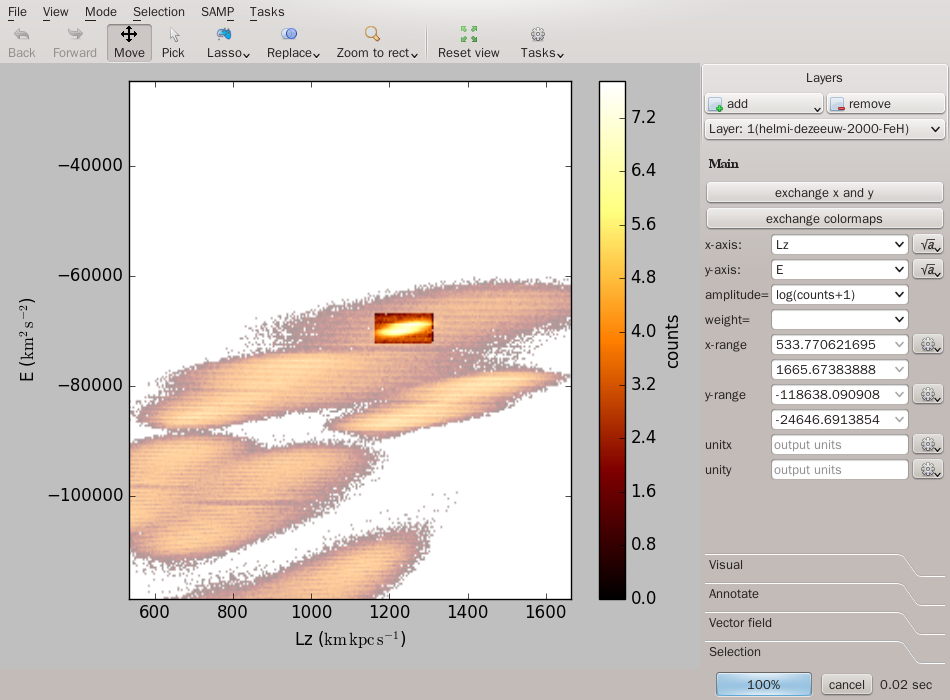Expand the Layer selector dropdown
The width and height of the screenshot is (950, 700).
824,129
